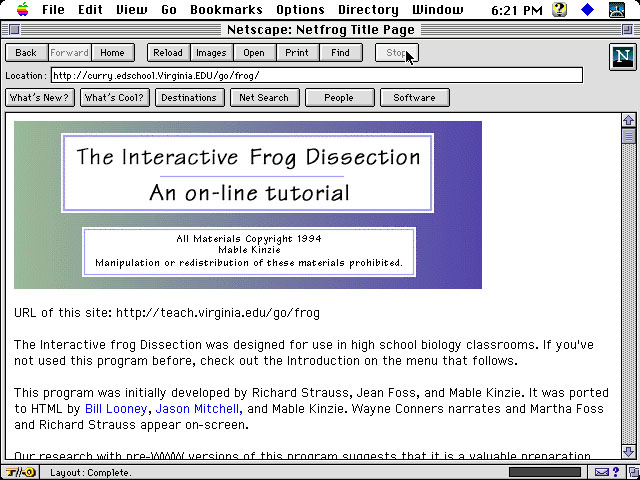Follow the Bill Looney link

pyautogui.click(x=116, y=409)
